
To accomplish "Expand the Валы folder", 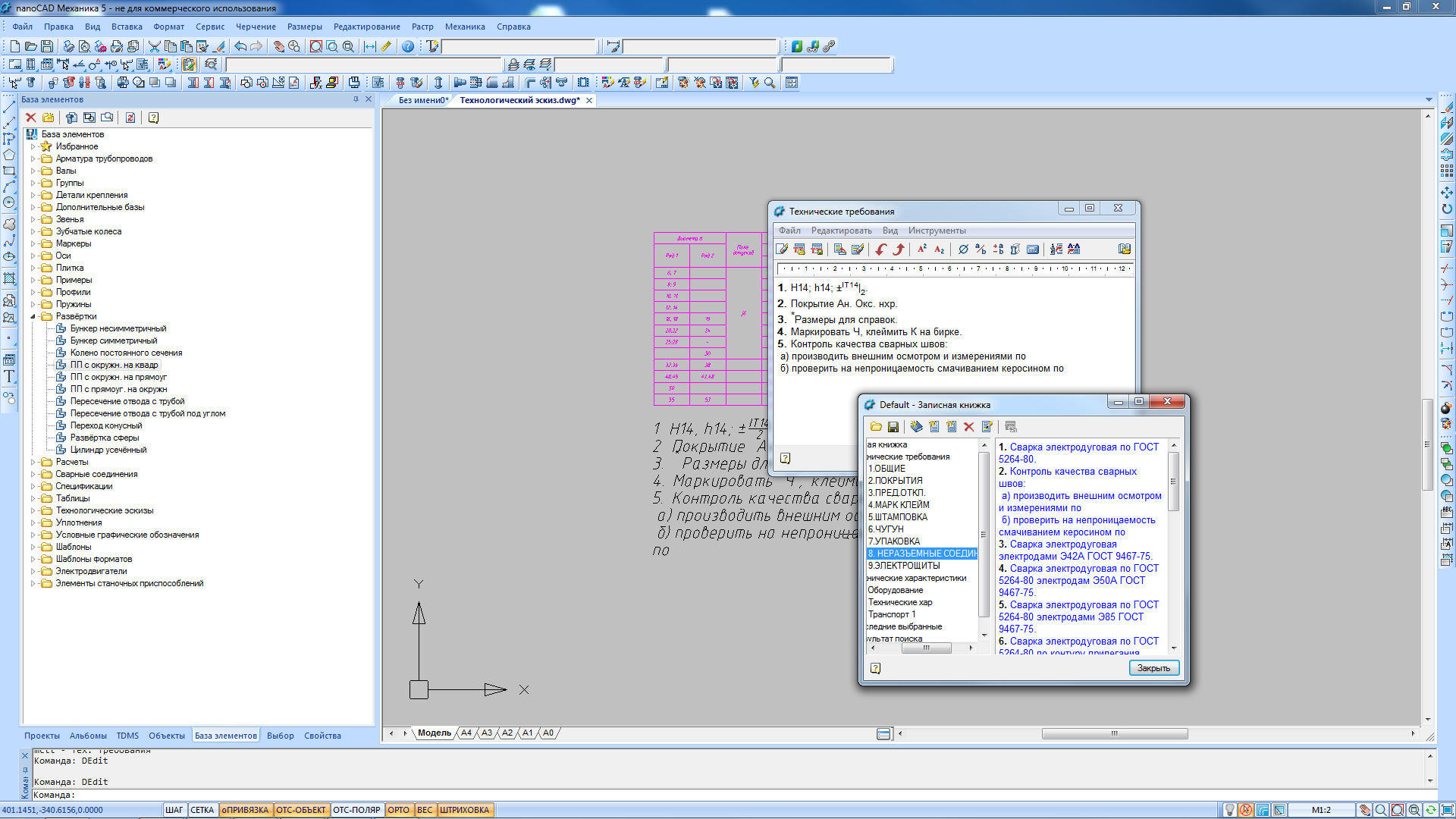I will [33, 171].
